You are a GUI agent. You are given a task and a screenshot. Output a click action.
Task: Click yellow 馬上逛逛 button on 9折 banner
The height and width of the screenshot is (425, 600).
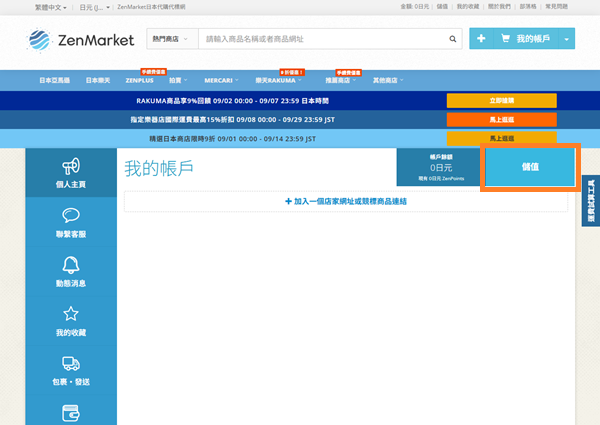coord(502,138)
